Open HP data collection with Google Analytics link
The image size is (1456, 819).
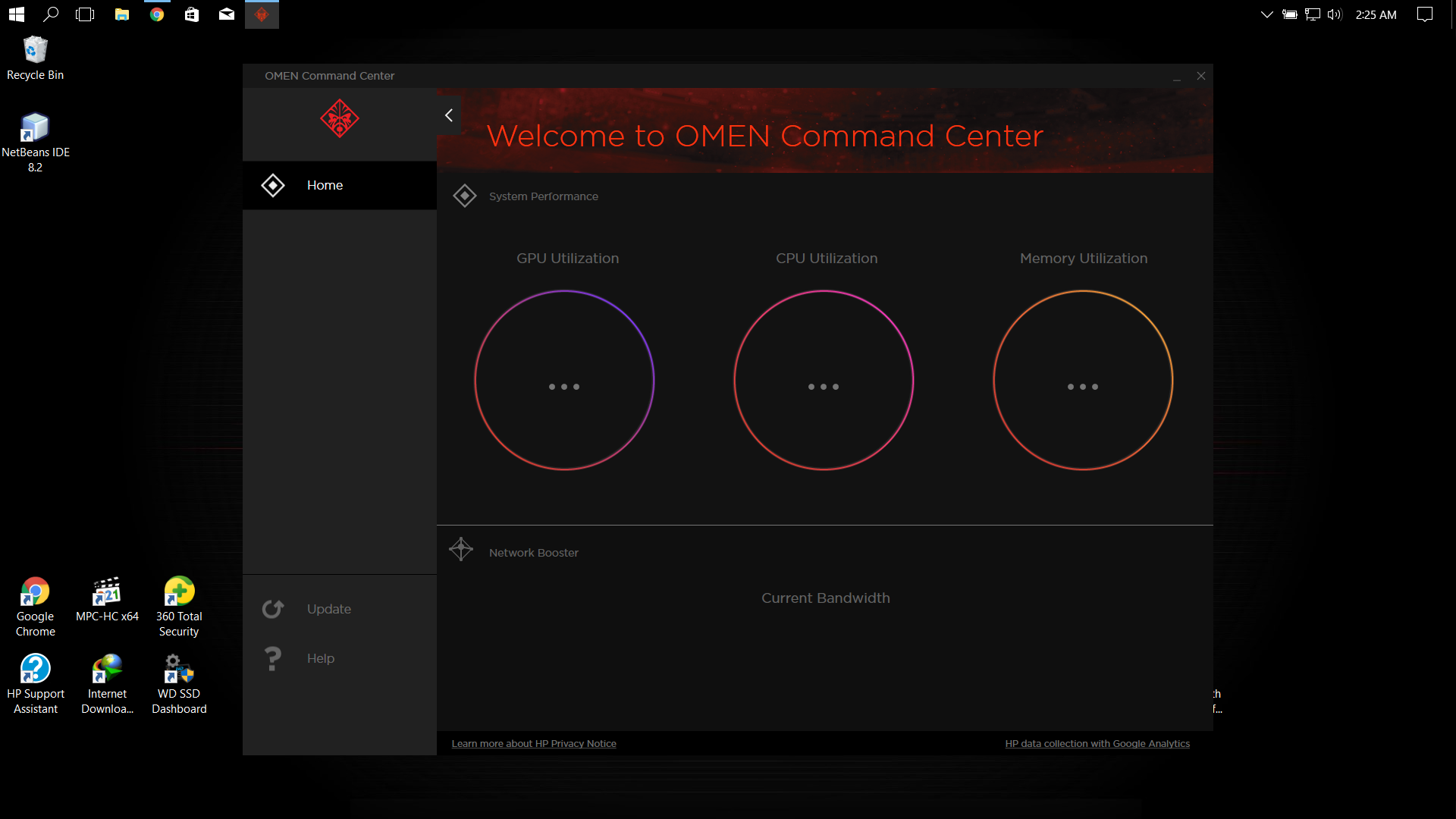pos(1097,744)
